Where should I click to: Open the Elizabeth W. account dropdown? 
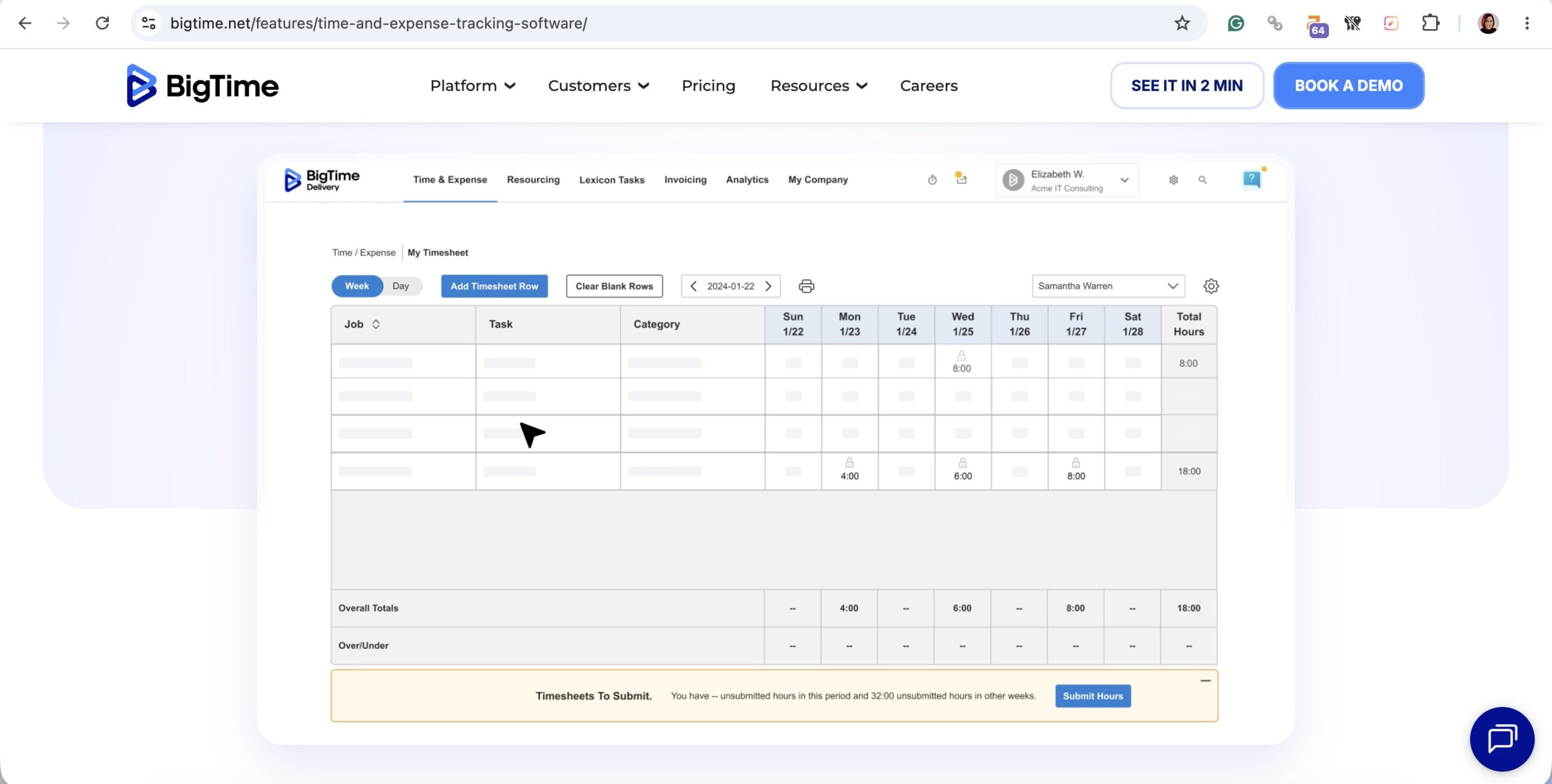pyautogui.click(x=1068, y=180)
